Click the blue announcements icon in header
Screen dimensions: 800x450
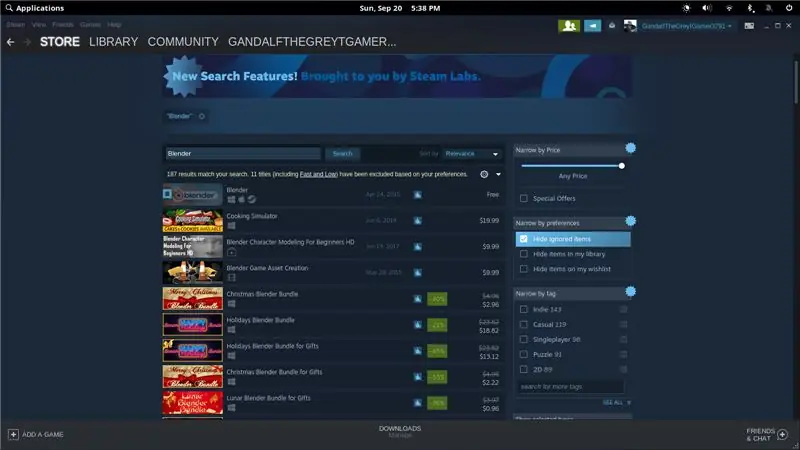592,26
